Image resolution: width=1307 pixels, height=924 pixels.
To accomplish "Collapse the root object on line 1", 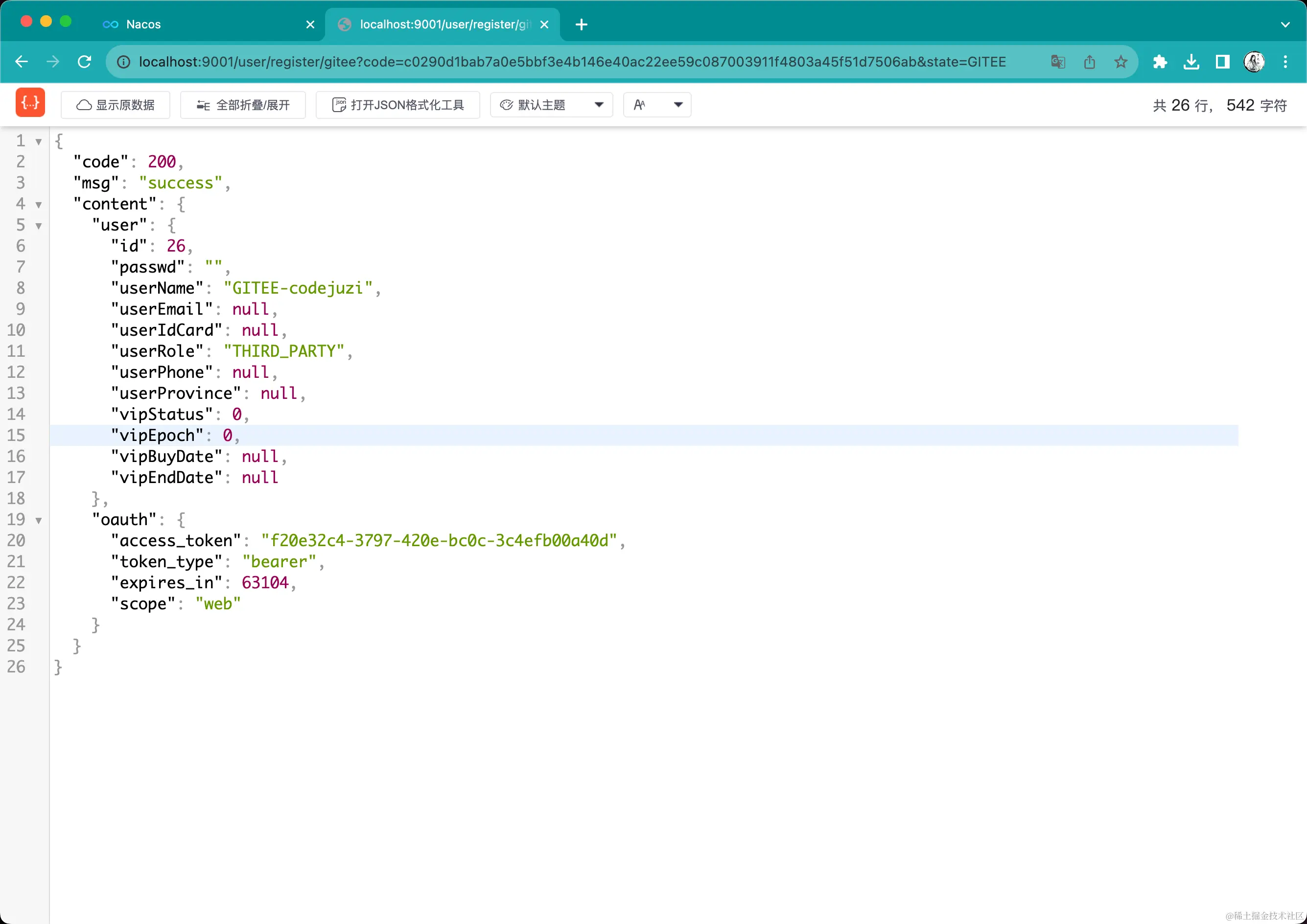I will click(x=39, y=141).
